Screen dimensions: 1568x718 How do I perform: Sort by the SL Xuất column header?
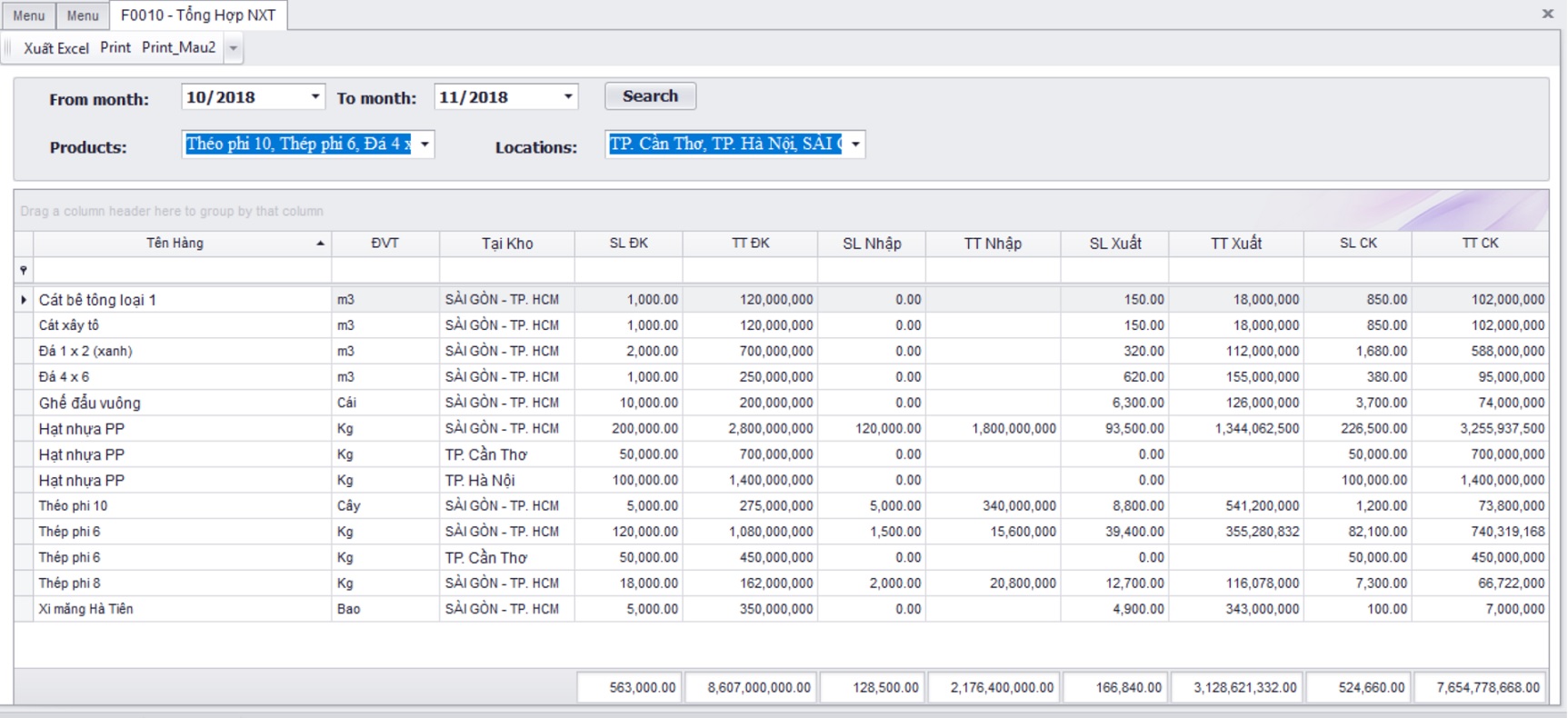click(x=1115, y=244)
